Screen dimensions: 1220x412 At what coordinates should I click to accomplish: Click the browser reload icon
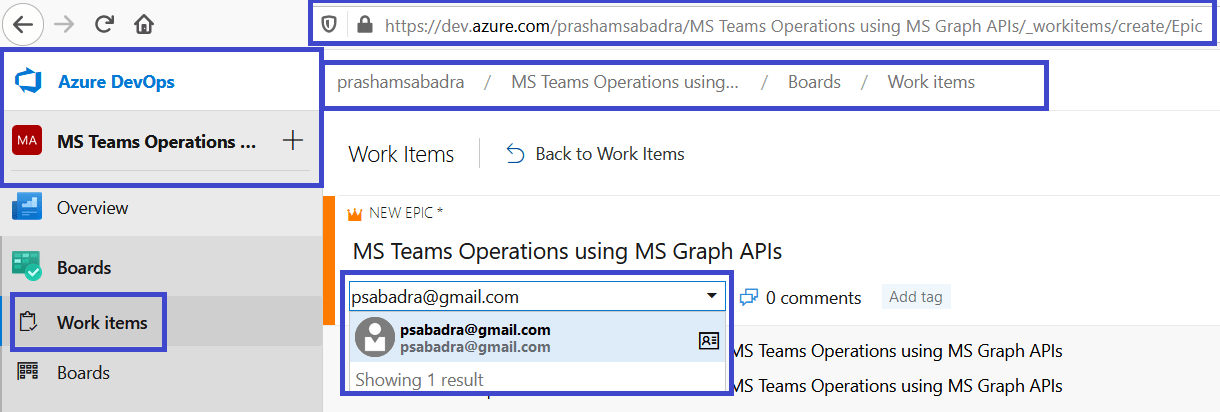104,24
